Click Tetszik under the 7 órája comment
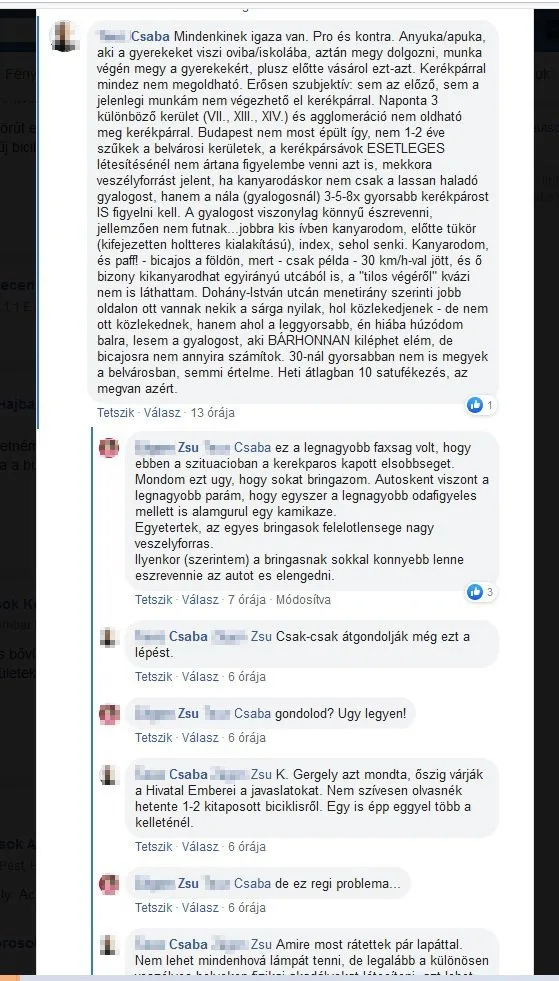This screenshot has height=981, width=559. [x=153, y=600]
